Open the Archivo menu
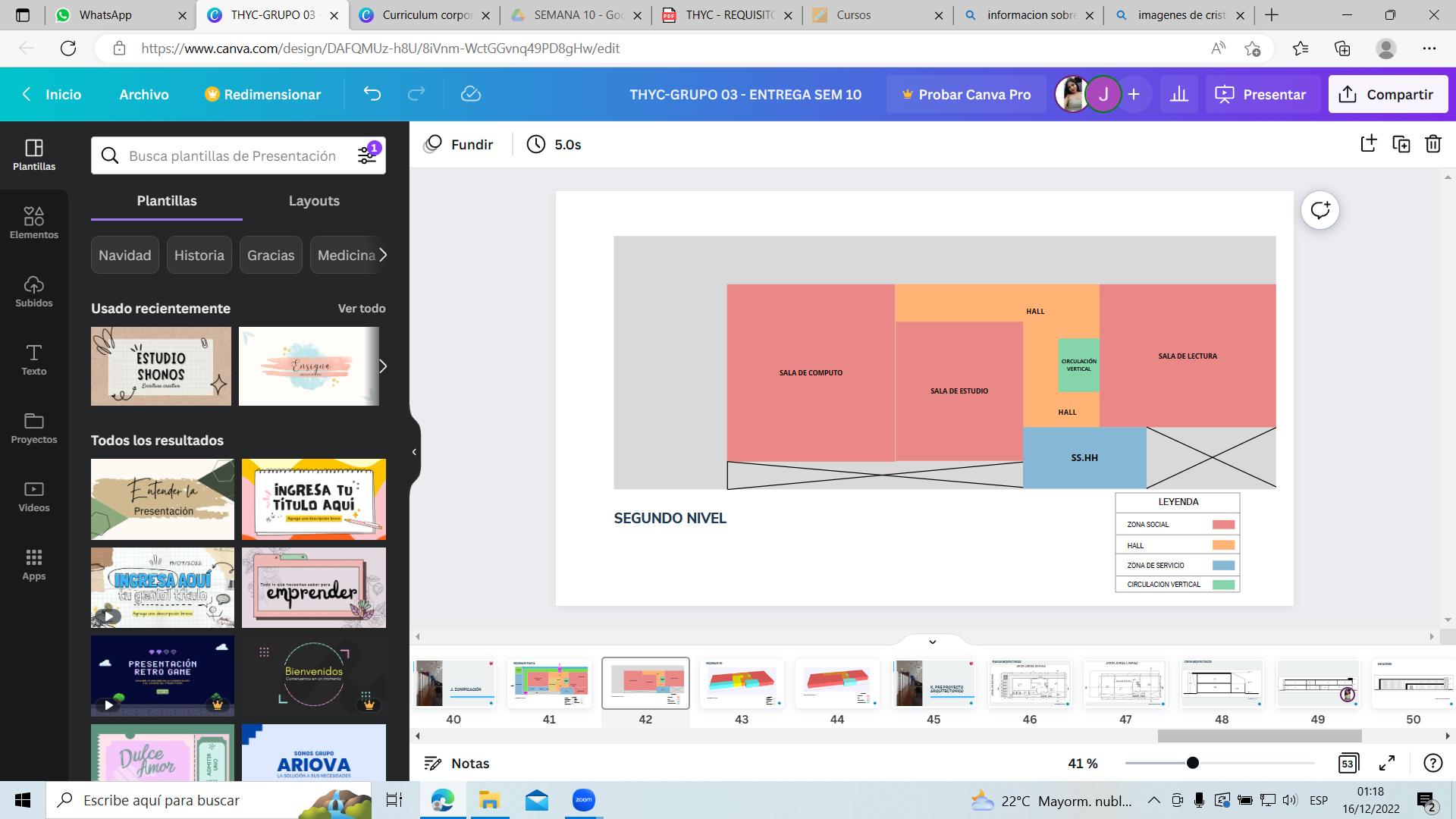Screen dimensions: 1456x819 click(x=143, y=94)
